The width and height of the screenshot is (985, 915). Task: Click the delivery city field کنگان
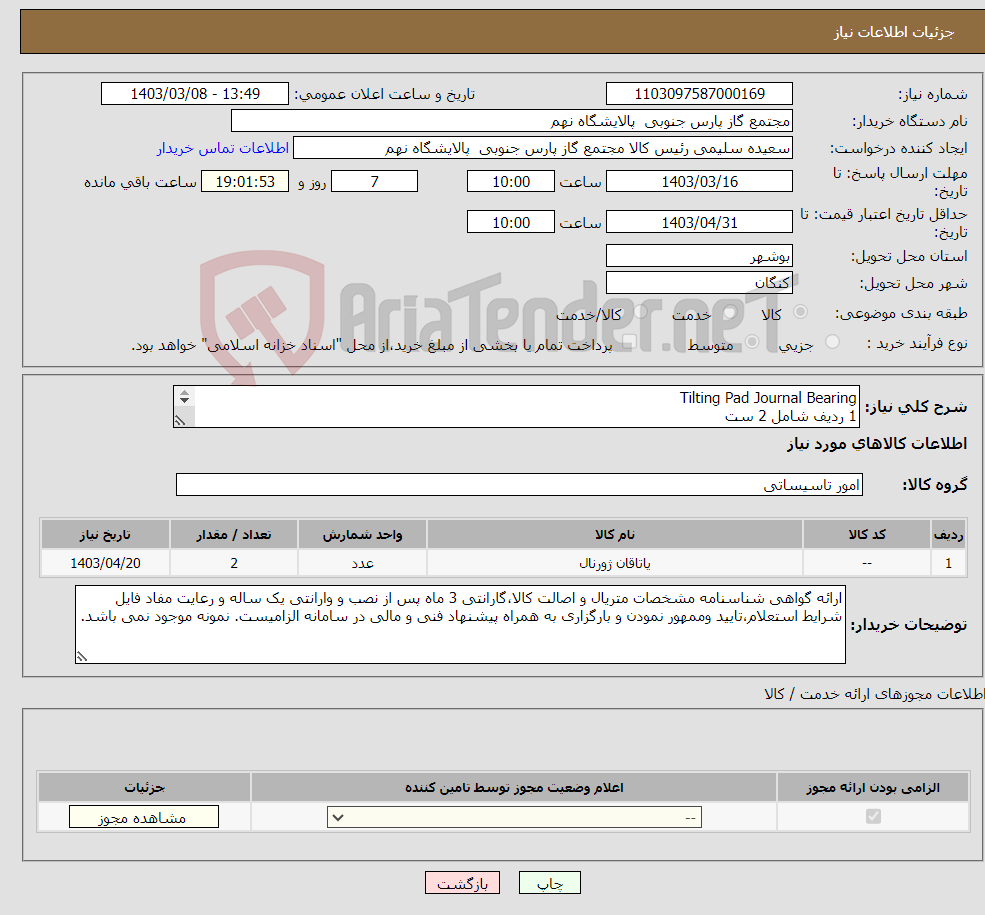699,283
